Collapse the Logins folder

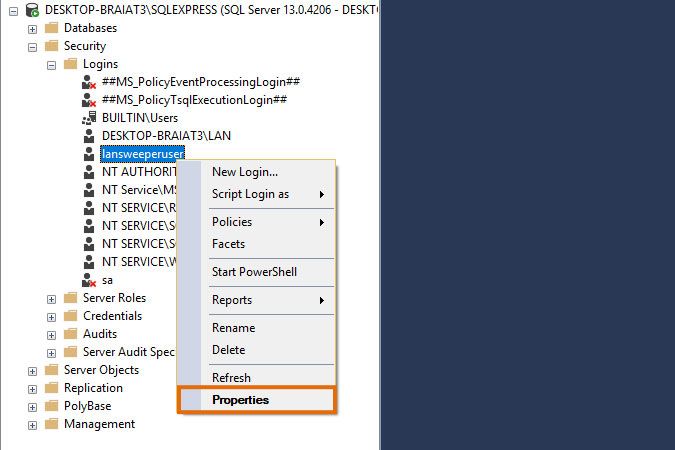pos(52,64)
